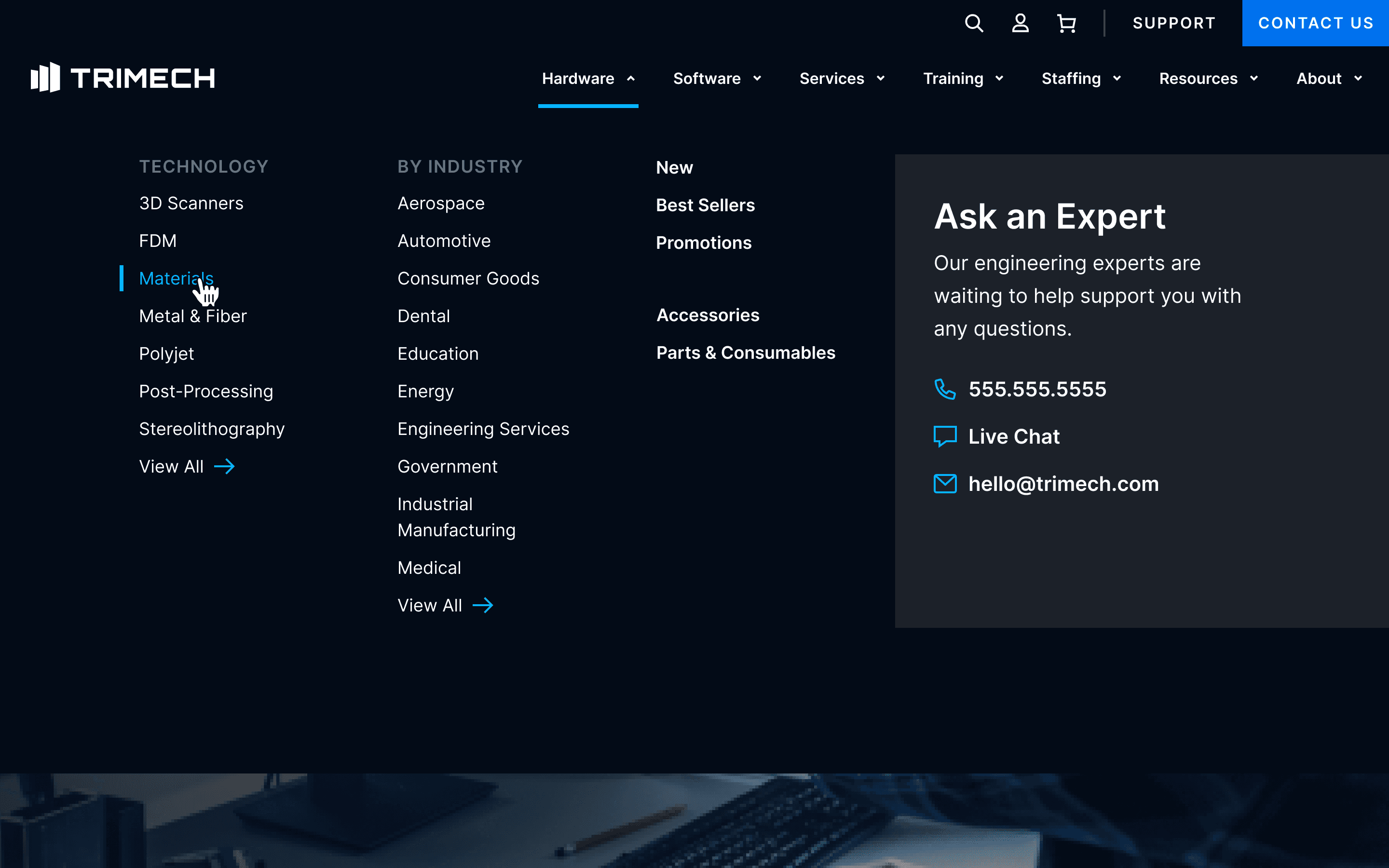Open the Stereolithography link
Viewport: 1389px width, 868px height.
tap(212, 429)
